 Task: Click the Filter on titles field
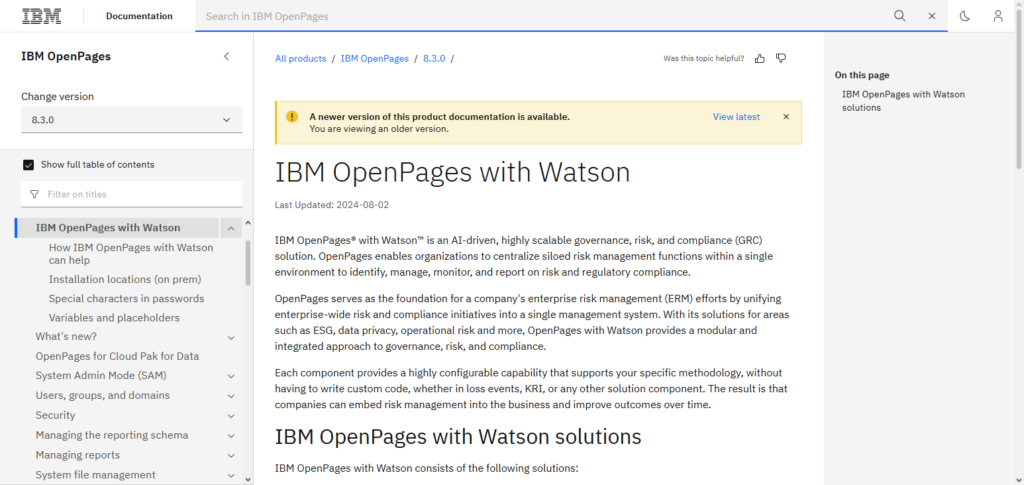[131, 195]
